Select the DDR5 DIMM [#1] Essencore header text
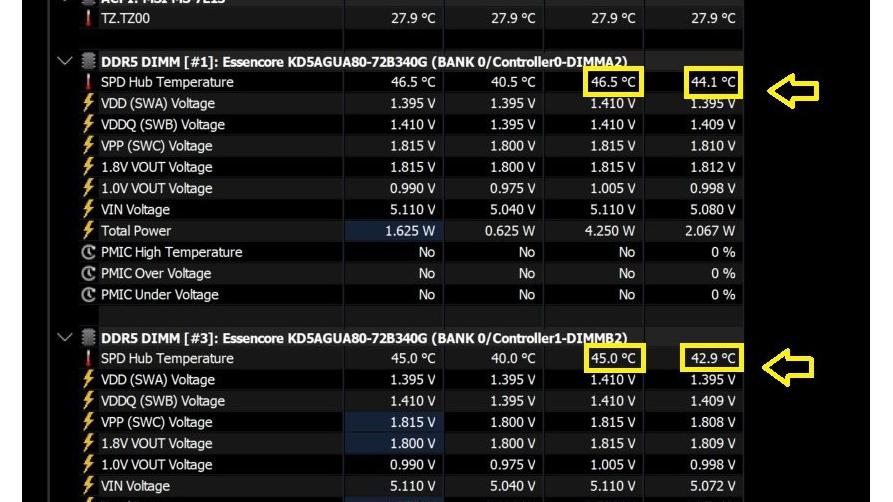The height and width of the screenshot is (502, 893). pyautogui.click(x=364, y=62)
